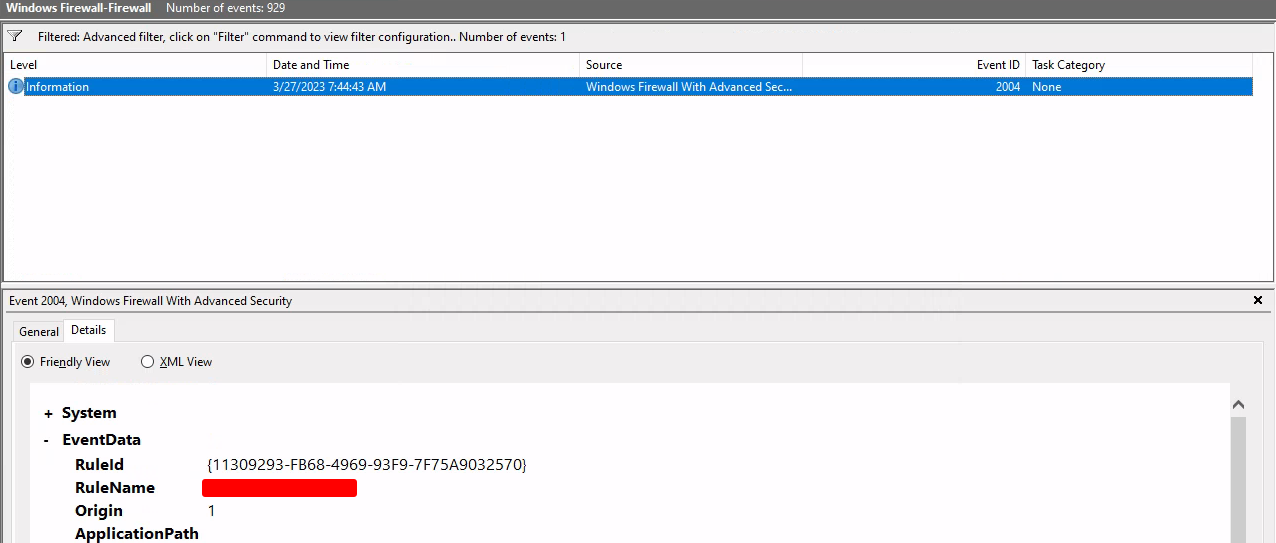Click the details pane scrollbar track
Image resolution: width=1276 pixels, height=543 pixels.
1238,480
